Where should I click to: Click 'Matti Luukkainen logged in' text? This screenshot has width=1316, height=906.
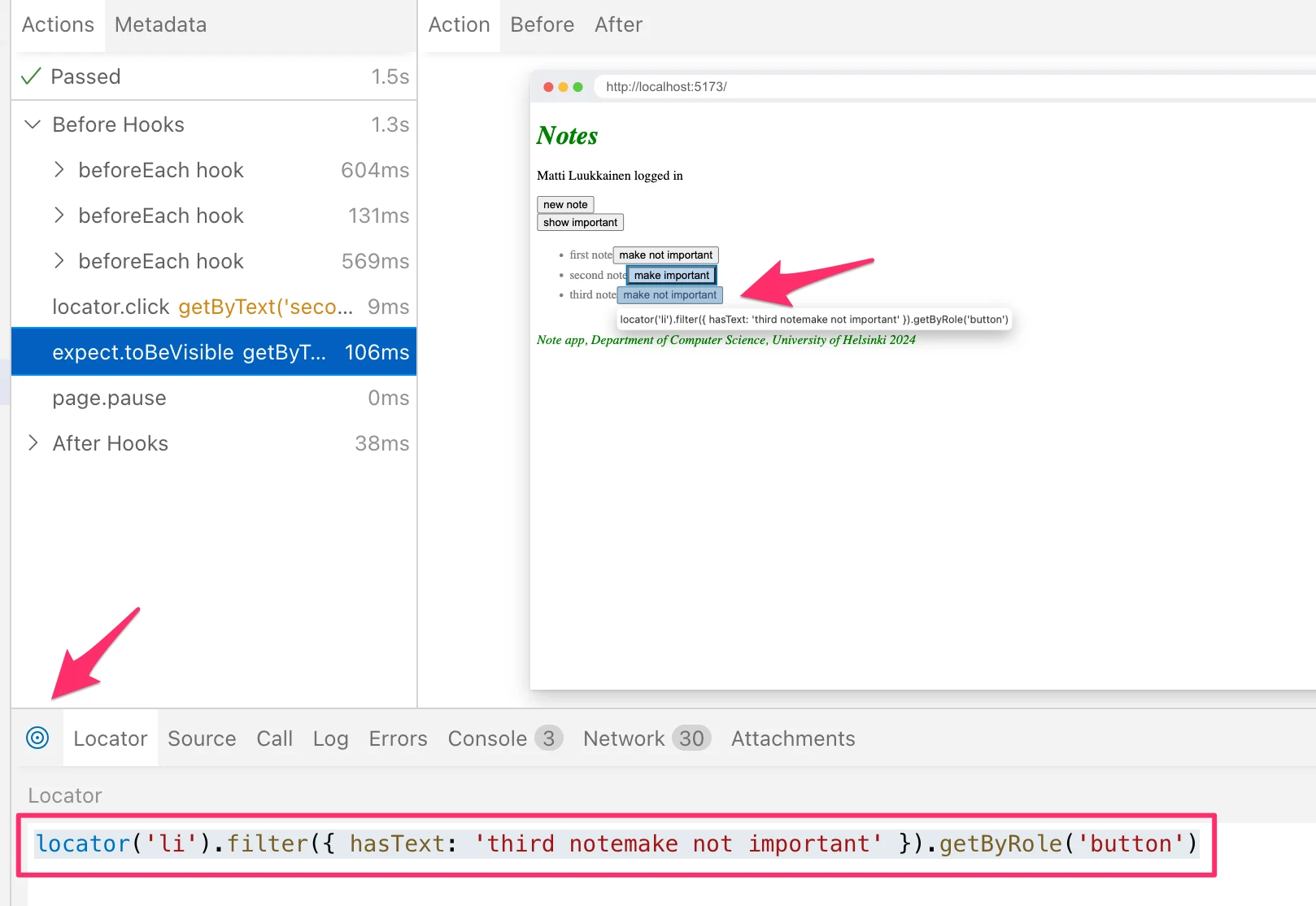click(610, 176)
